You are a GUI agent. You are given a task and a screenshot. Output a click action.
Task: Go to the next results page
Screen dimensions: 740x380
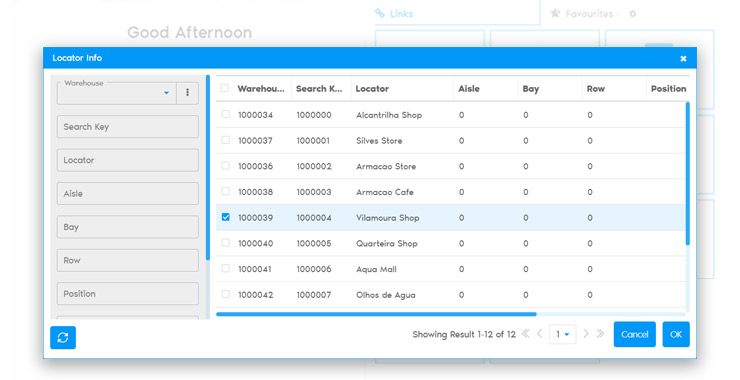(x=586, y=334)
